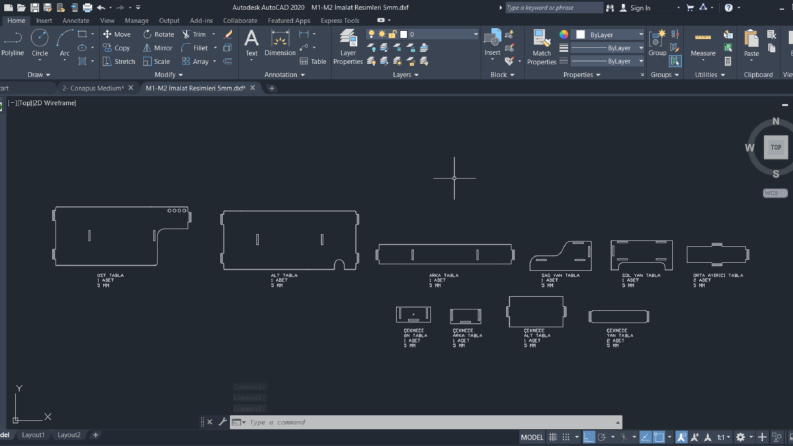Viewport: 793px width, 446px height.
Task: Expand the Modify panel options
Action: click(x=168, y=74)
